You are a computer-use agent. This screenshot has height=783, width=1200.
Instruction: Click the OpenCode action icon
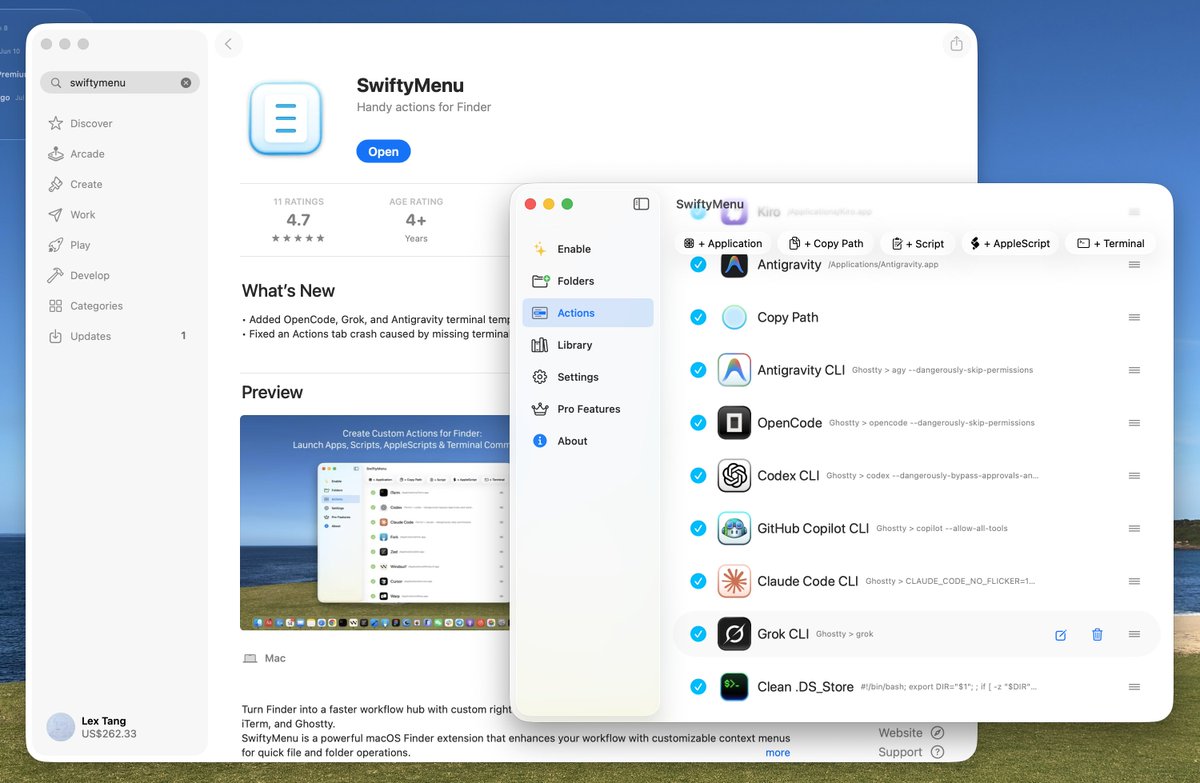pyautogui.click(x=735, y=423)
